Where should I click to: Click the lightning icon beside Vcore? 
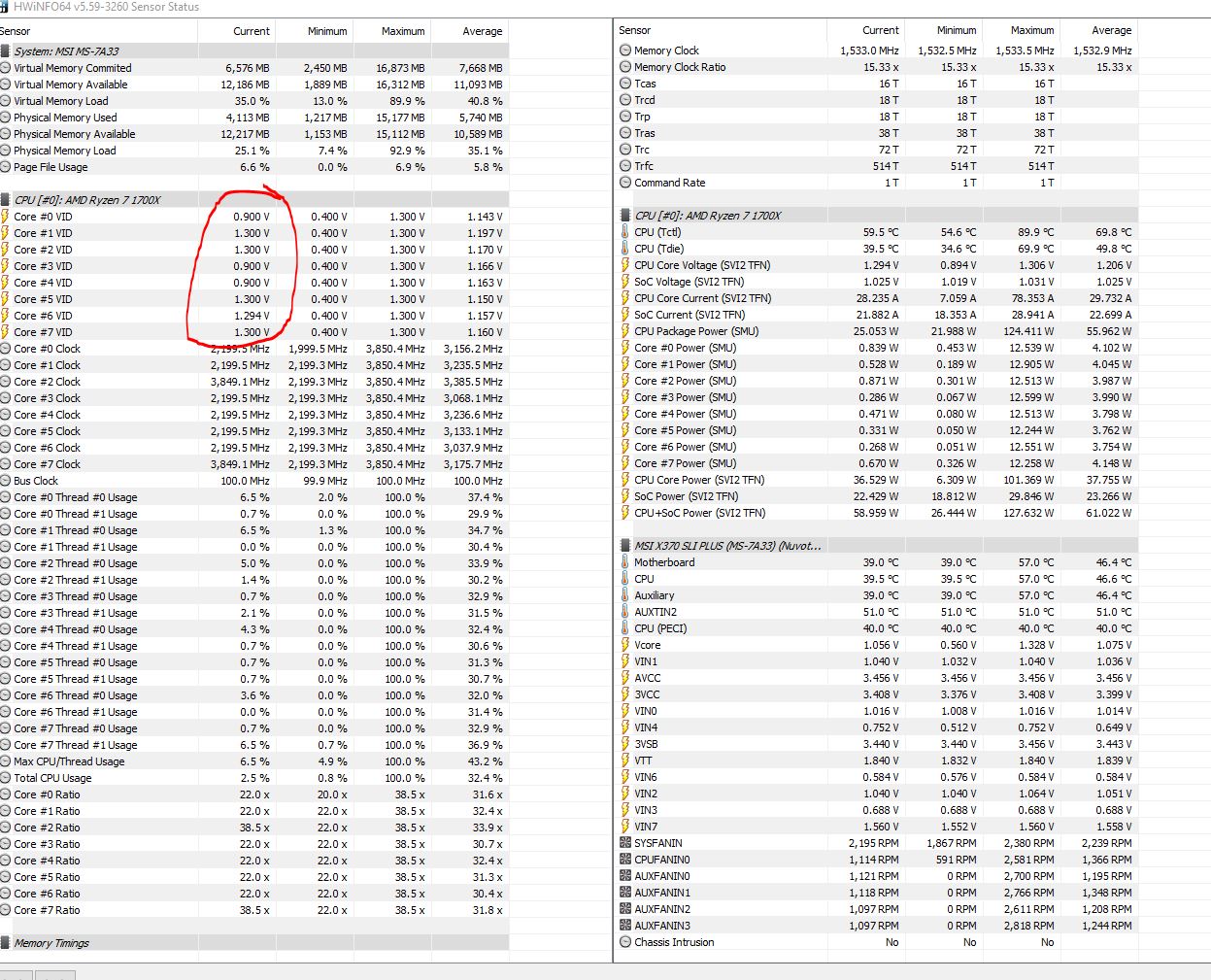[625, 645]
